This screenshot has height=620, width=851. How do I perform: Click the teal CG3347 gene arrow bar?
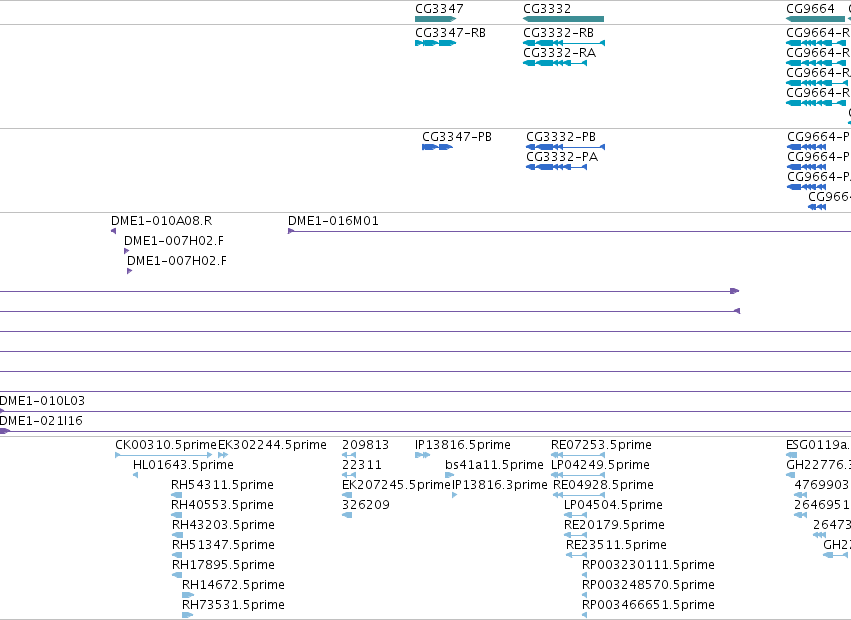(x=435, y=19)
